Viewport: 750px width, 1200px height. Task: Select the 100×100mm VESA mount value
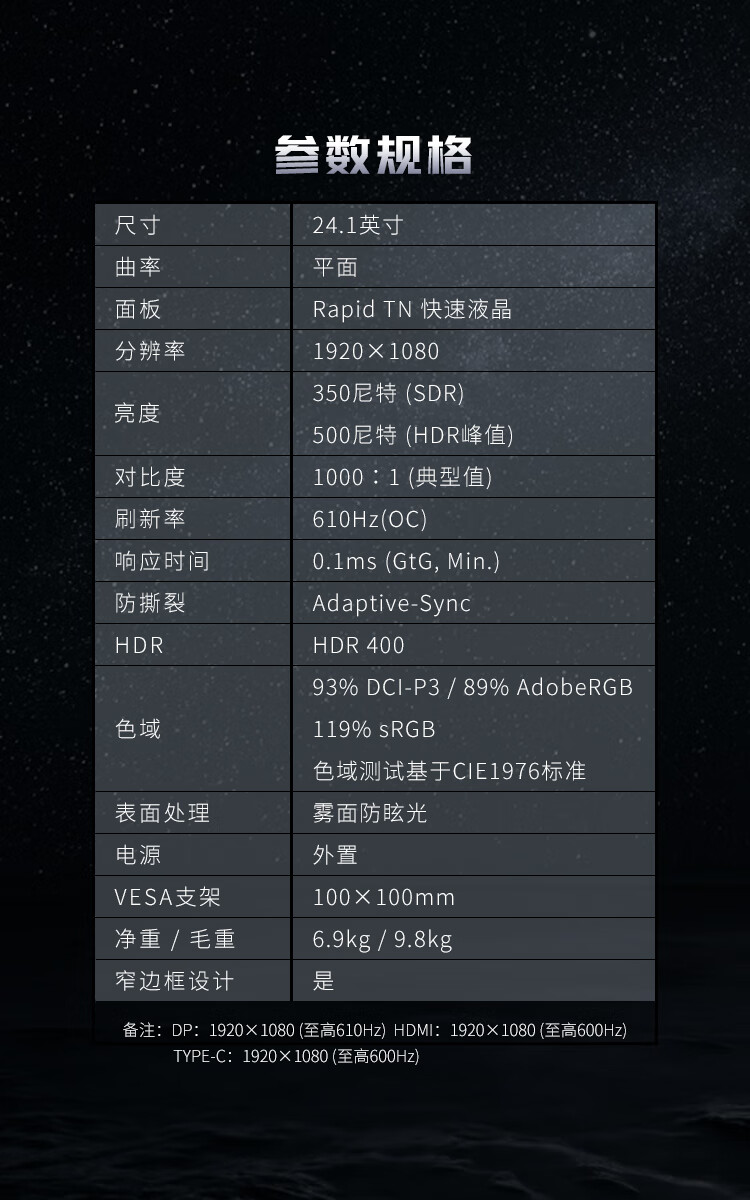pyautogui.click(x=384, y=898)
